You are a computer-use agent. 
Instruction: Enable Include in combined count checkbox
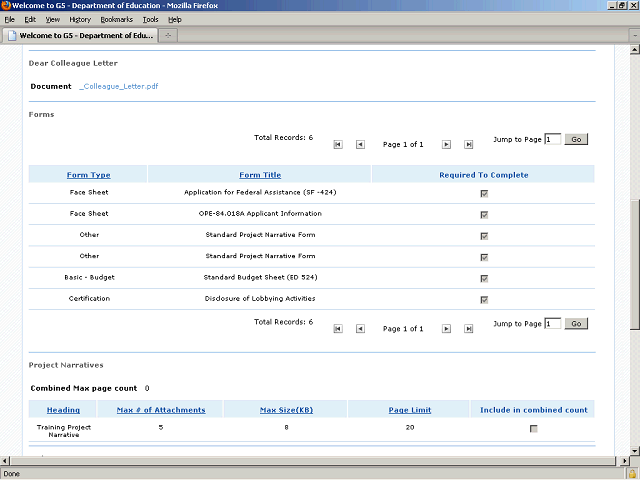[x=533, y=429]
